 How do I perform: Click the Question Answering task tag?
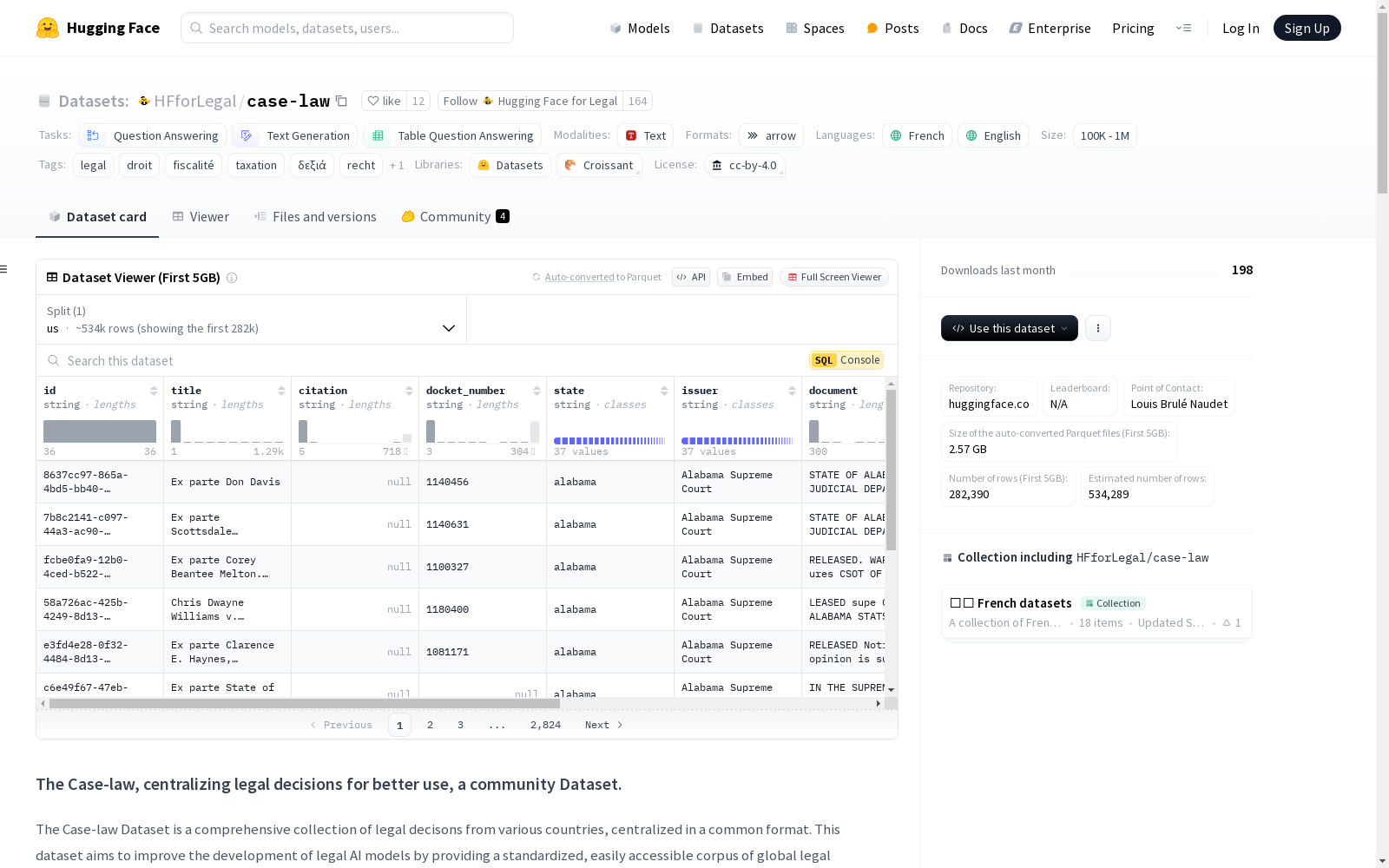153,135
